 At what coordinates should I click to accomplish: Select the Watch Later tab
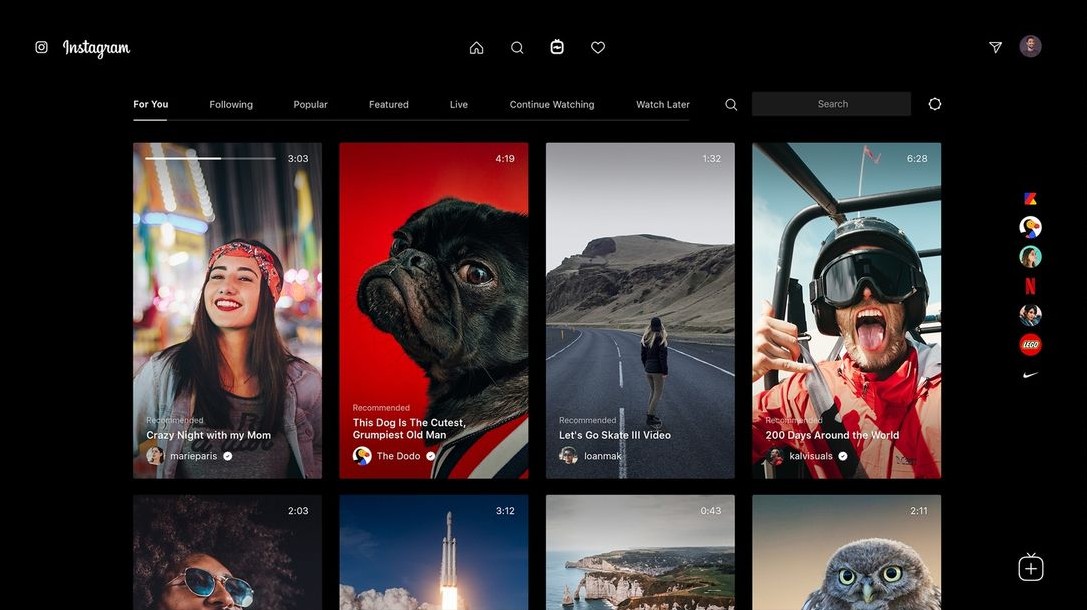[663, 105]
